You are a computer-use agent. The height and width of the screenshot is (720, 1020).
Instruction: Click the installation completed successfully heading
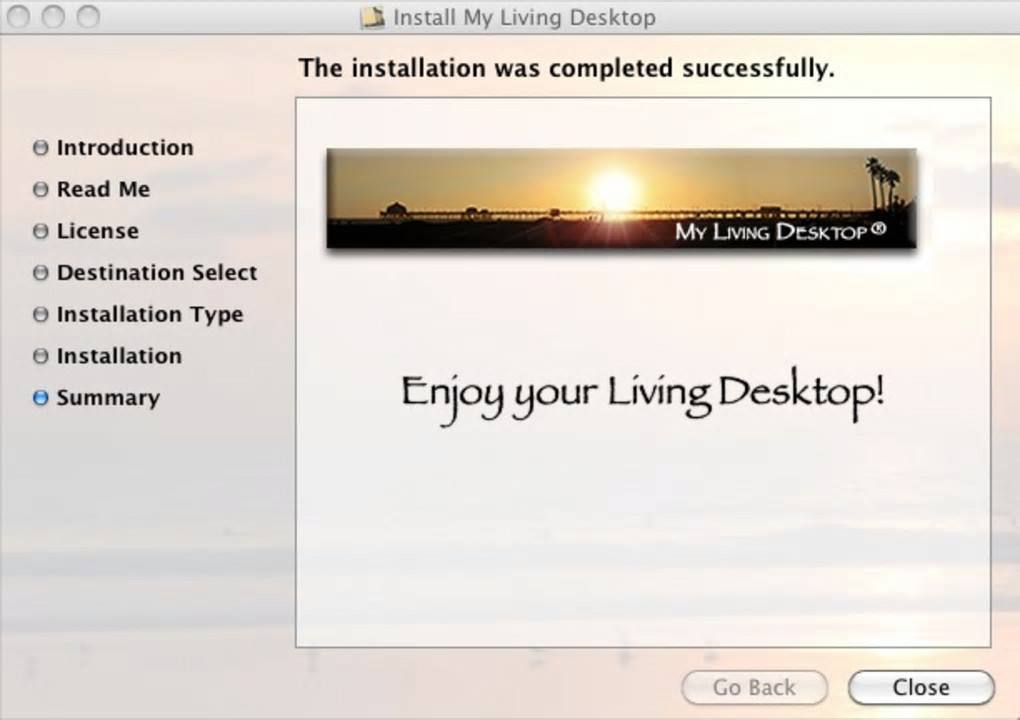[566, 68]
